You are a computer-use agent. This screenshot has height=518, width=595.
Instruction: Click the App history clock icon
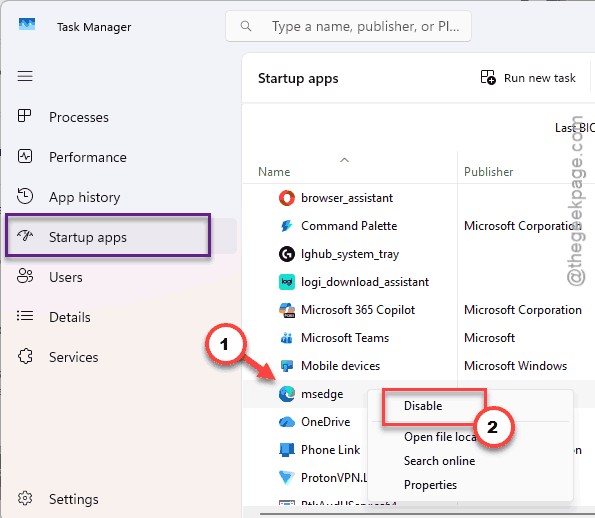pos(25,196)
